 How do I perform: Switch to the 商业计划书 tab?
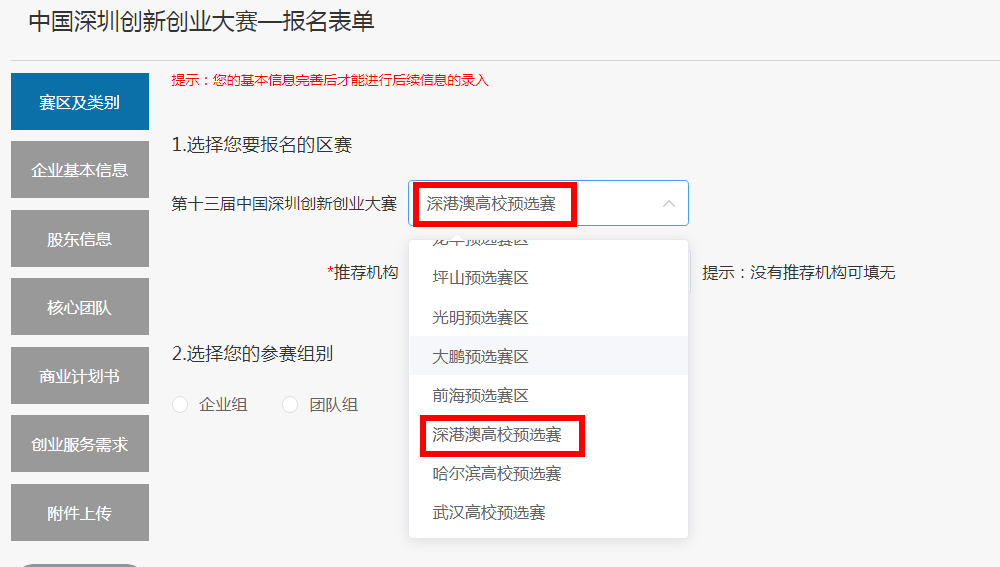point(80,376)
